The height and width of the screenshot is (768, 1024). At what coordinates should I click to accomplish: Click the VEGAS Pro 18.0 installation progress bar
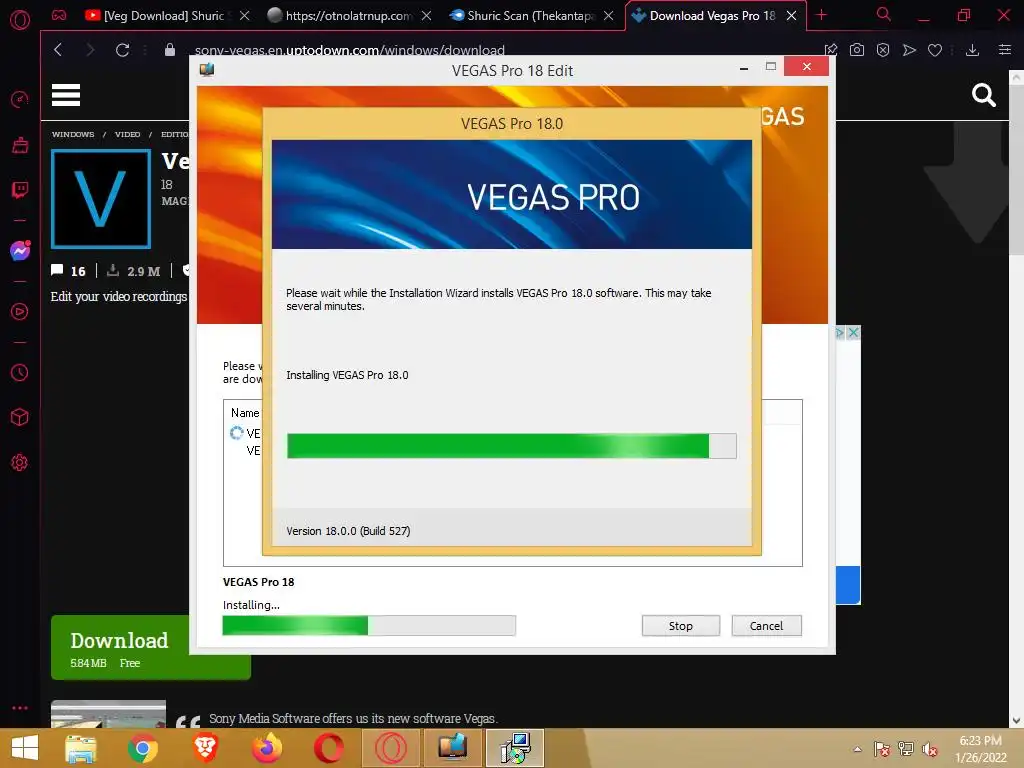(x=511, y=446)
